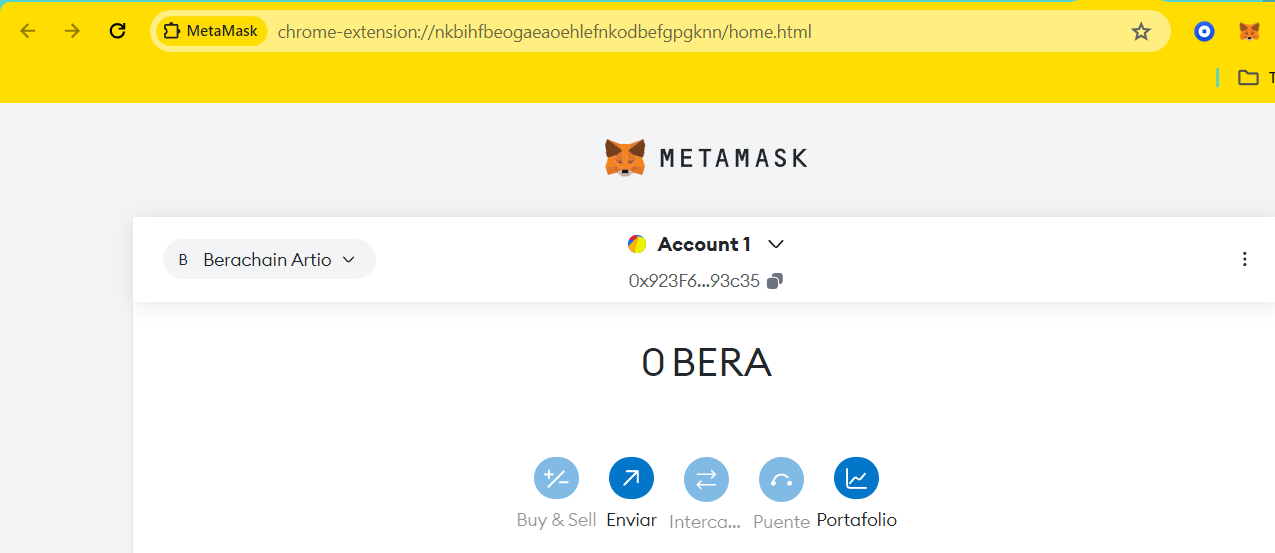1275x553 pixels.
Task: Click the blue circular extension icon
Action: (1205, 31)
